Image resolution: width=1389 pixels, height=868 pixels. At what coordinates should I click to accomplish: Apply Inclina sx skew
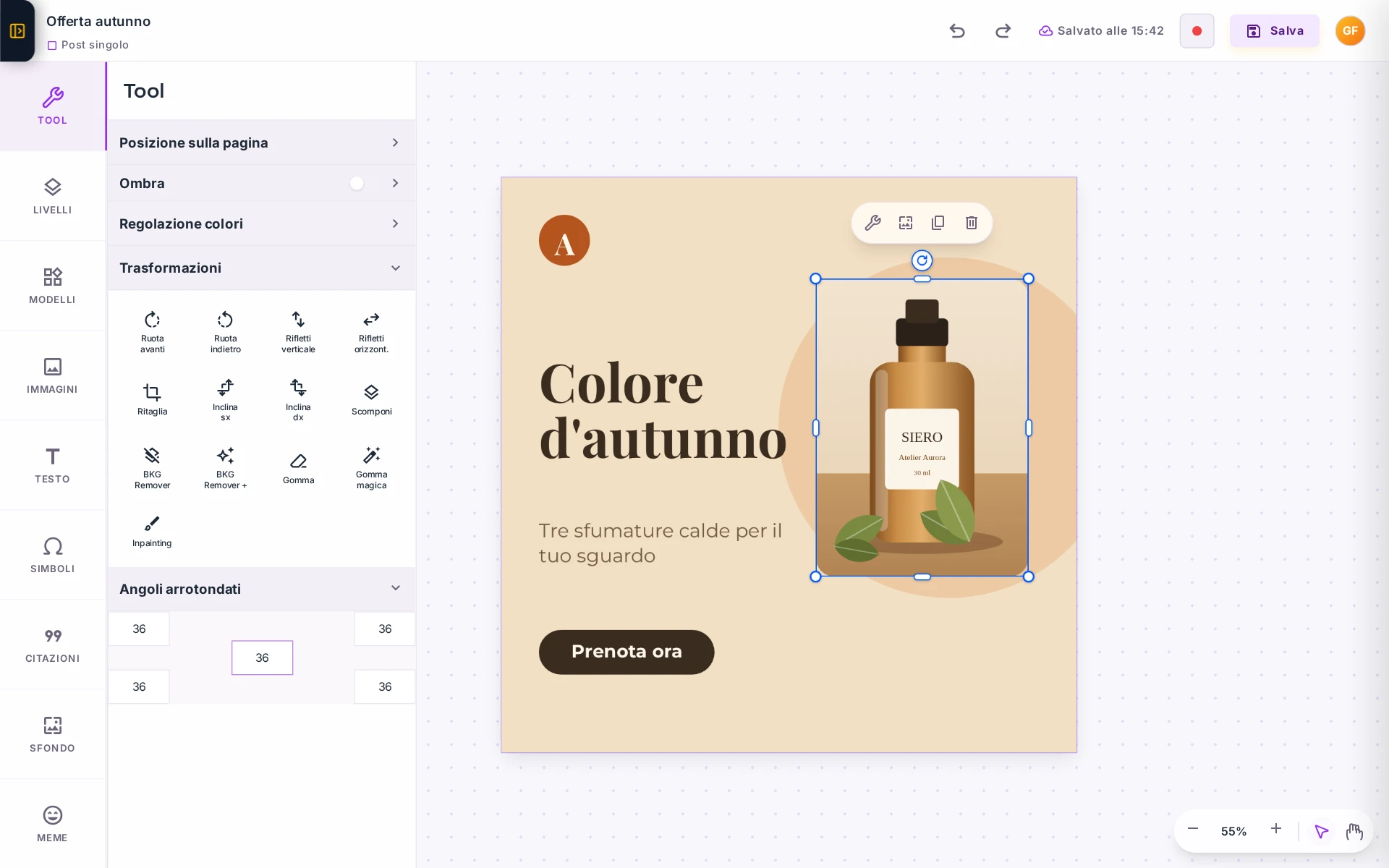point(225,400)
